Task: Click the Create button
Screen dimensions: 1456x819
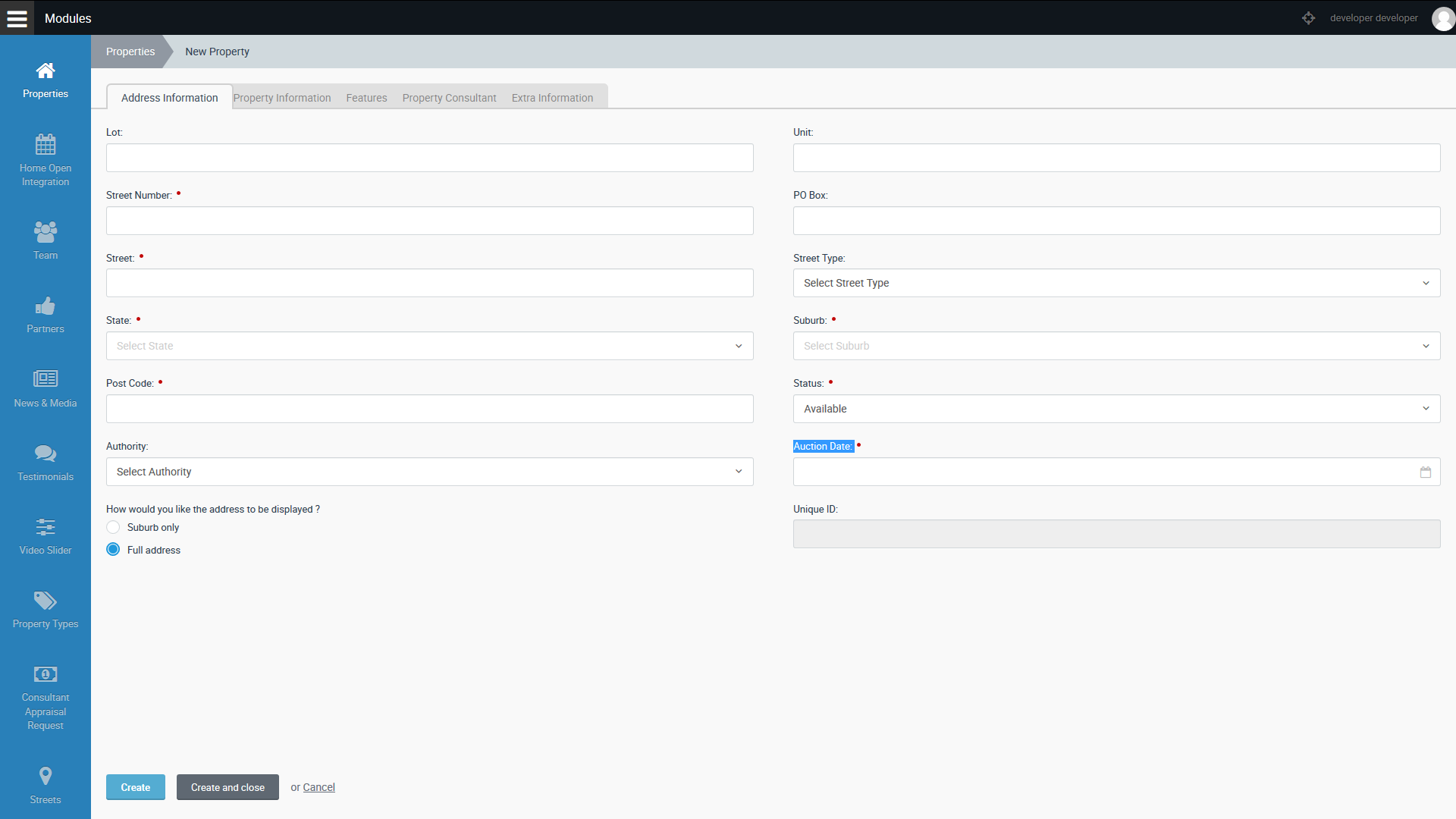Action: (136, 787)
